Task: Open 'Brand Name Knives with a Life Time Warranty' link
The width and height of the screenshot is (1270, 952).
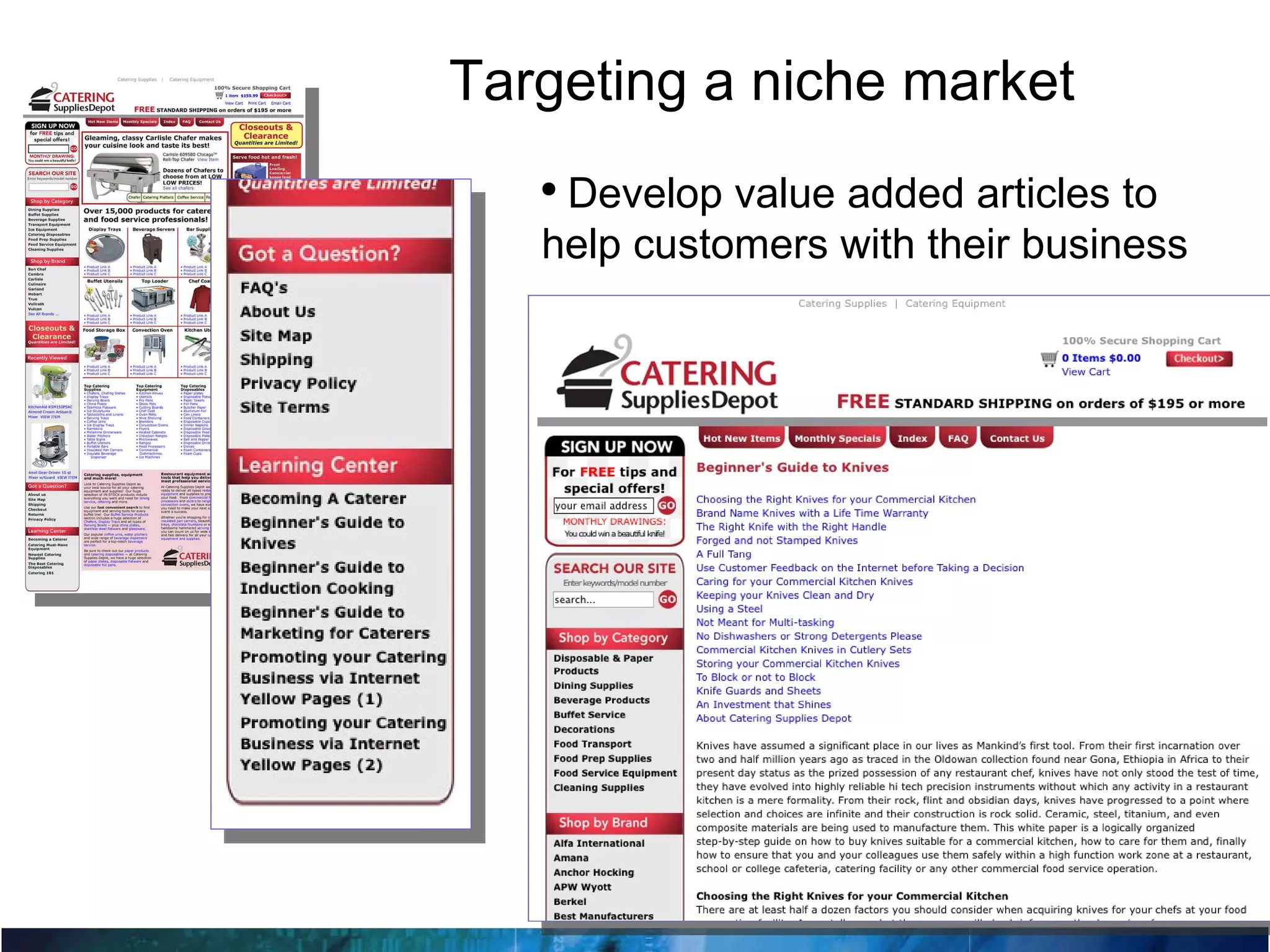Action: 812,513
